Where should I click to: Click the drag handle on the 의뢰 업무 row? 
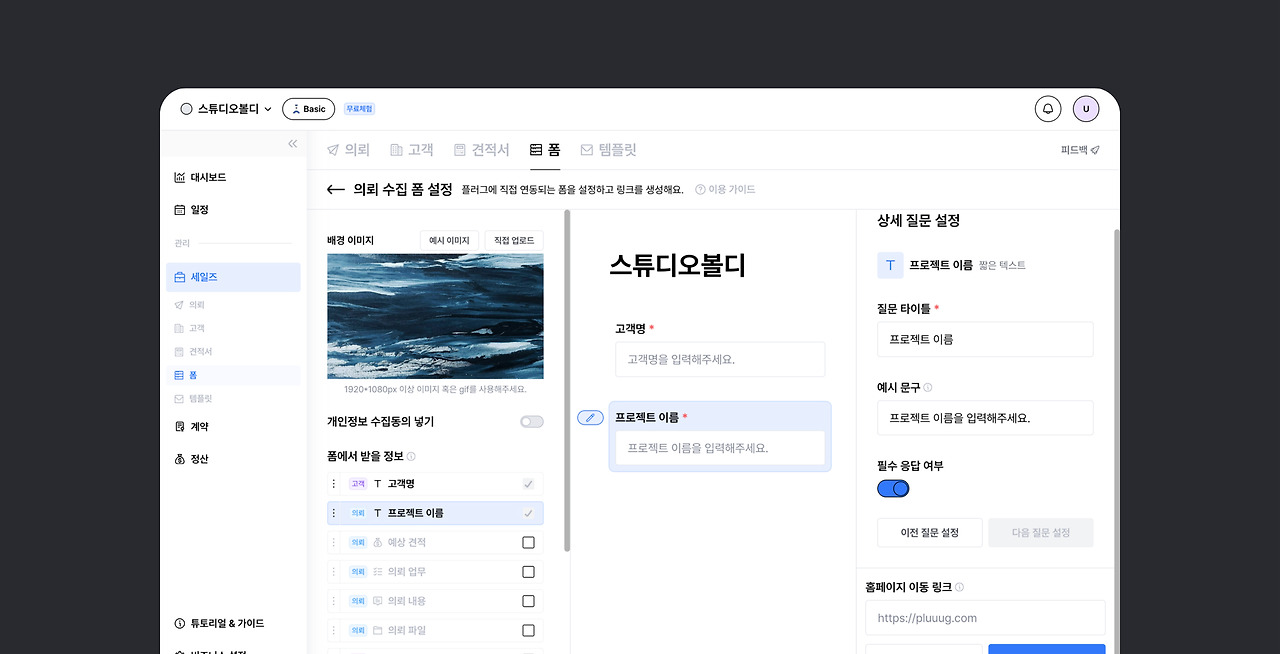(334, 572)
